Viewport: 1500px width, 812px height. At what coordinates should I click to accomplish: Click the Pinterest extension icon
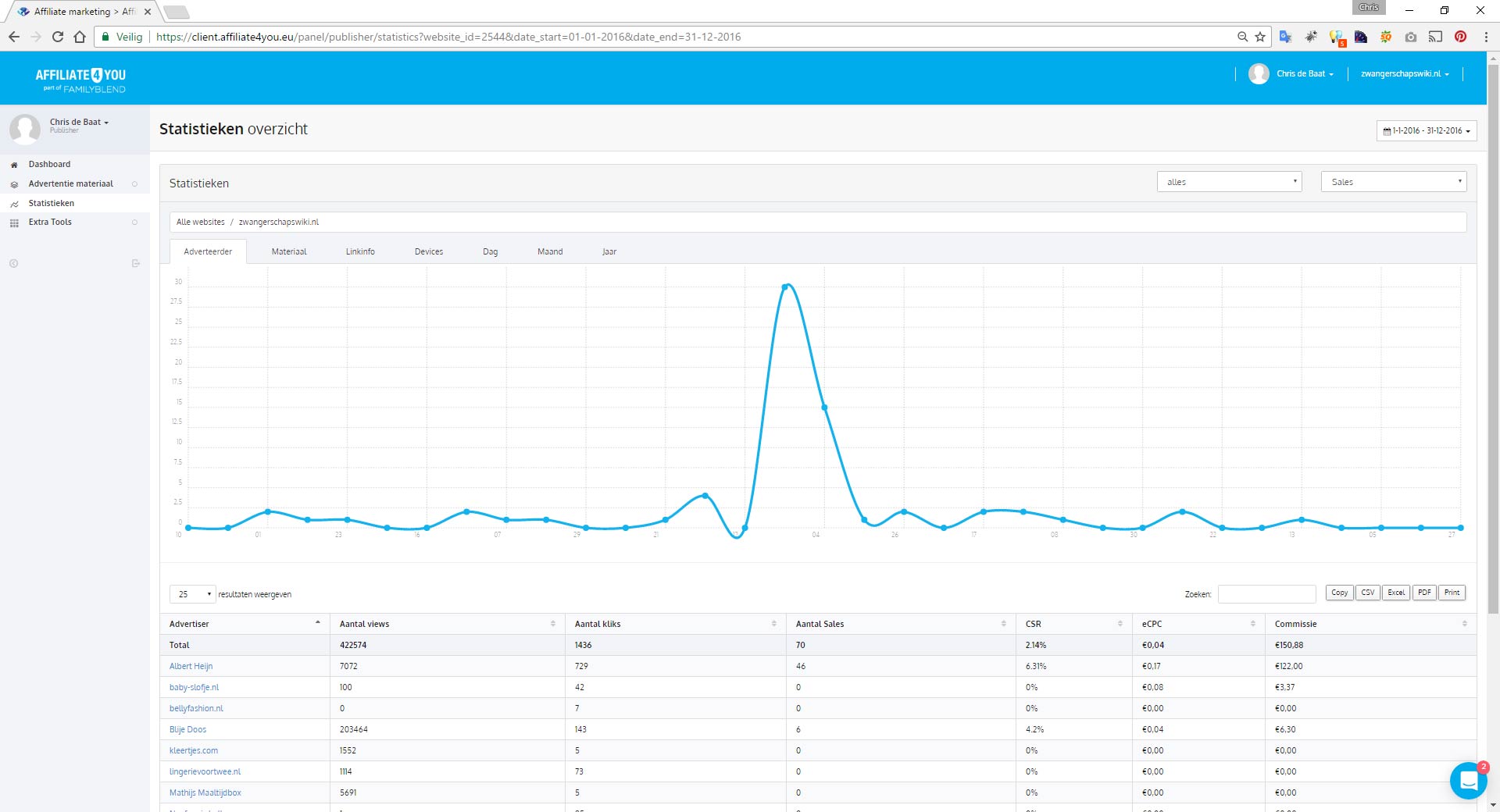1460,37
